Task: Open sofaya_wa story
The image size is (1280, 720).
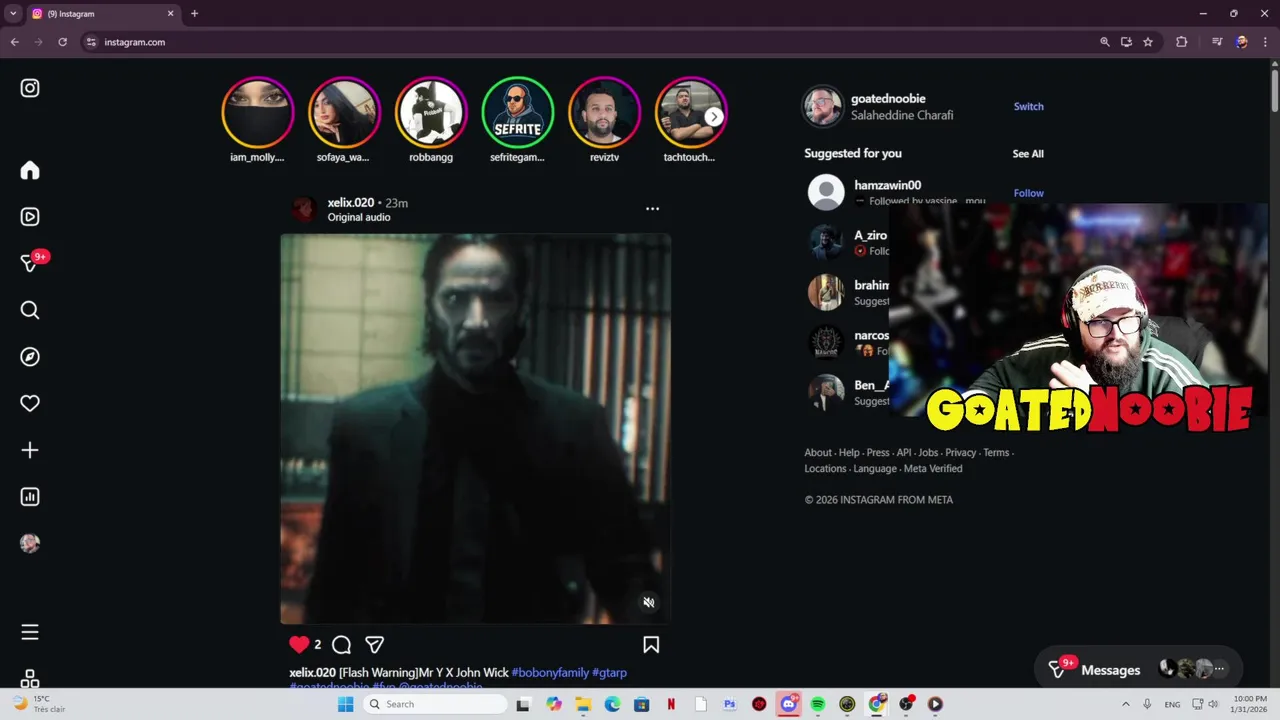Action: 344,120
